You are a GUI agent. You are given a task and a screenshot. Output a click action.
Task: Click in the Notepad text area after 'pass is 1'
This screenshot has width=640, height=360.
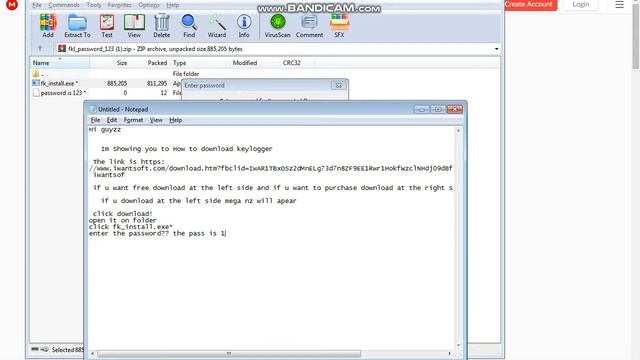[x=227, y=233]
